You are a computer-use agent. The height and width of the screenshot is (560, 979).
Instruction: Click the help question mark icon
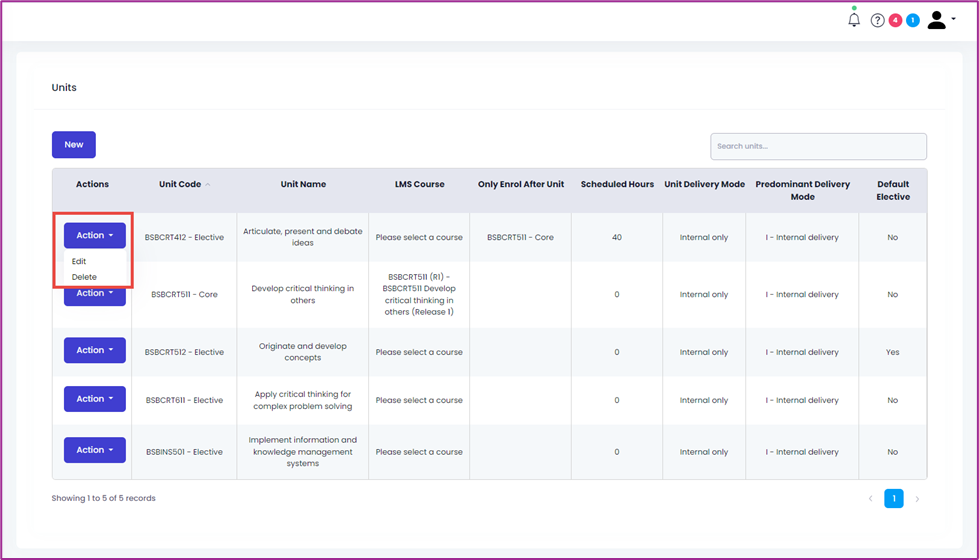877,21
